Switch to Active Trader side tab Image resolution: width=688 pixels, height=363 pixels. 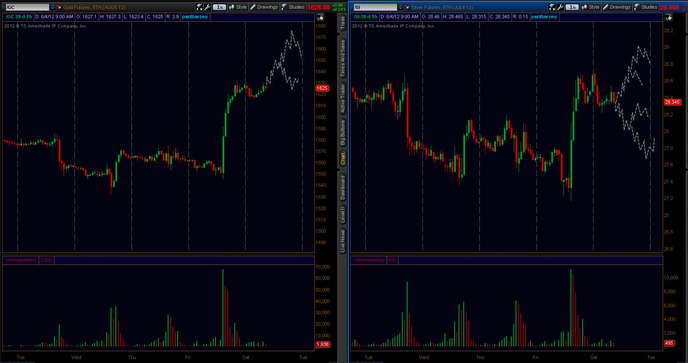click(x=343, y=99)
